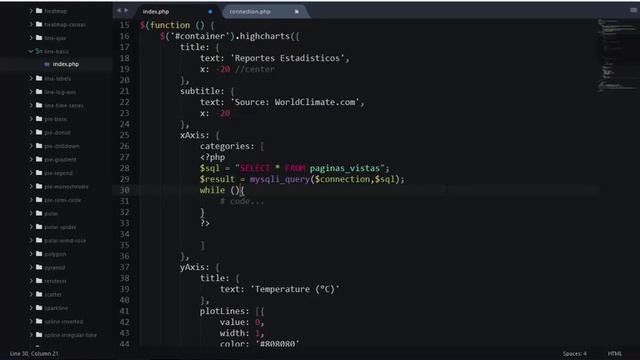Click the pie-donut folder icon
The width and height of the screenshot is (640, 360).
pos(39,132)
